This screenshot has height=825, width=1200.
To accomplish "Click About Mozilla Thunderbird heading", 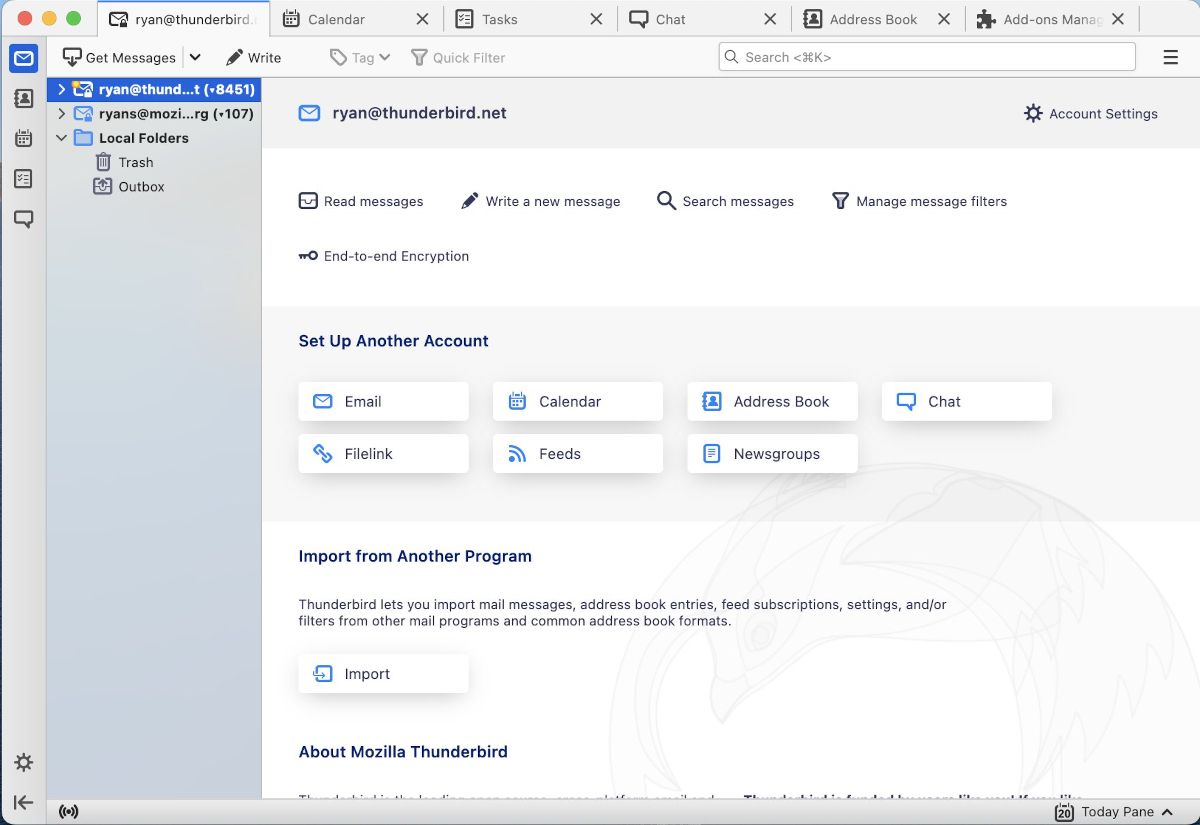I will coord(403,752).
